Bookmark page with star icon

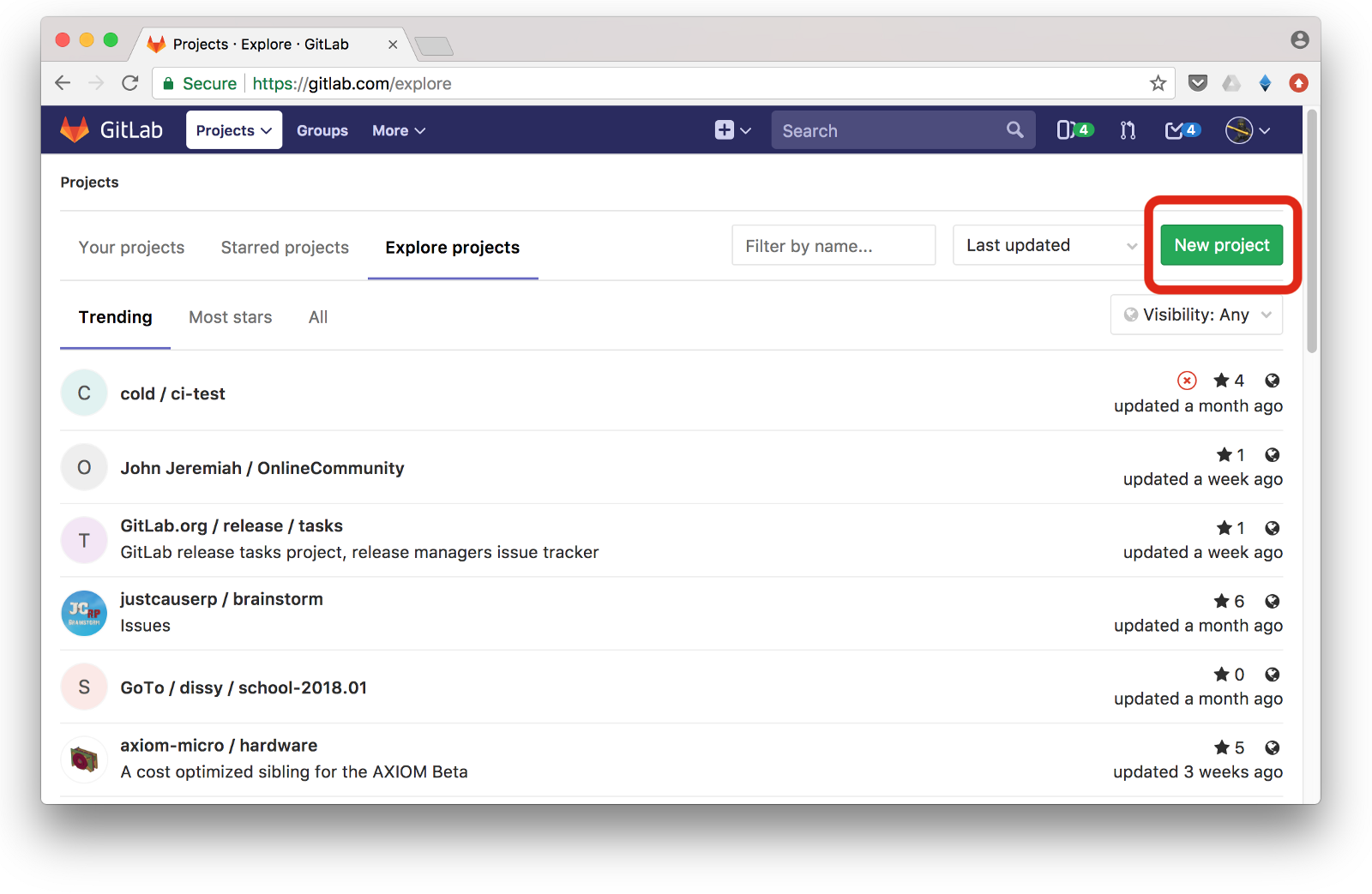(1158, 83)
